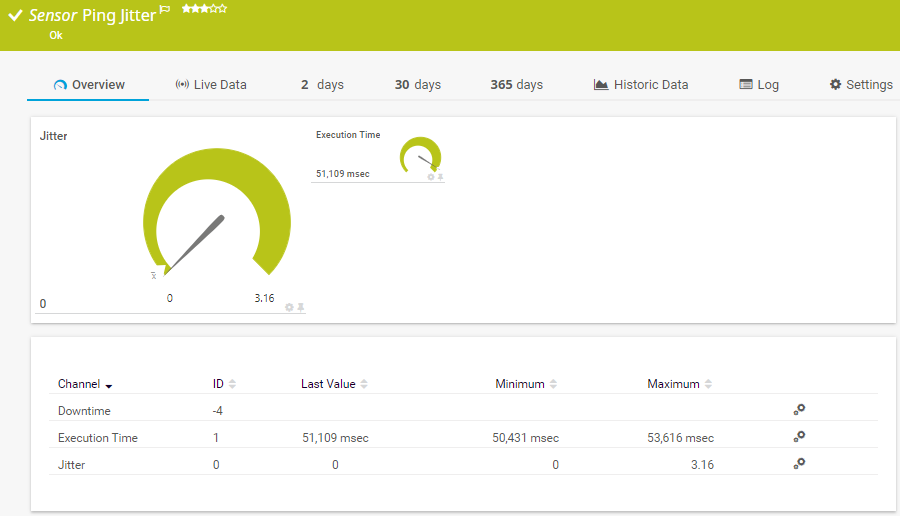
Task: Open channel settings for the Execution Time row
Action: click(x=799, y=436)
